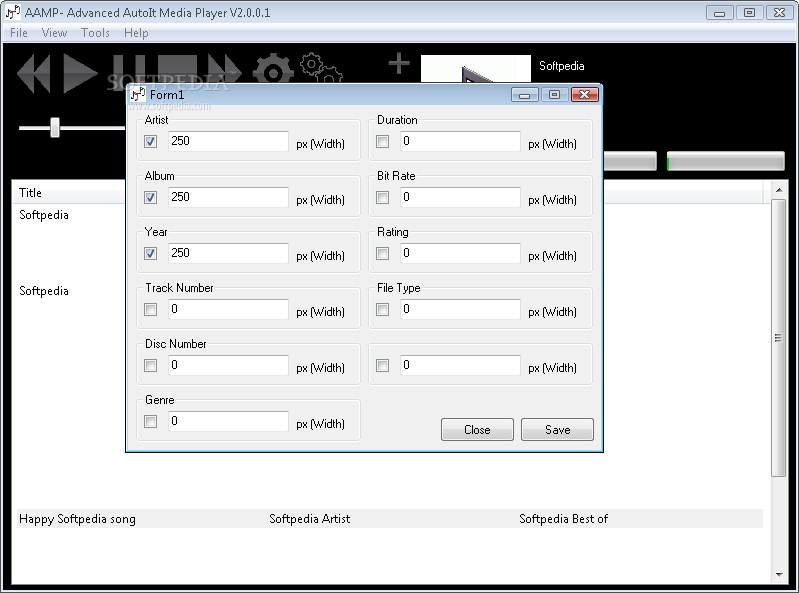The width and height of the screenshot is (799, 593).
Task: Focus the Artist width input field
Action: [228, 141]
